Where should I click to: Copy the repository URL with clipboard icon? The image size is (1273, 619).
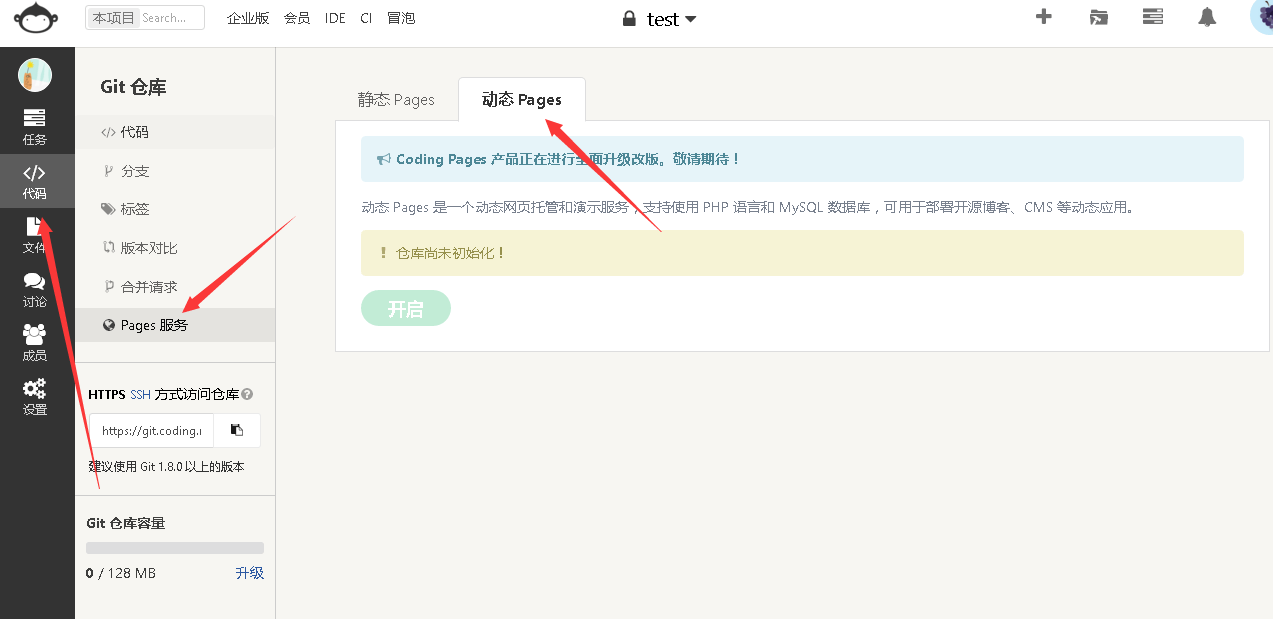(x=237, y=430)
